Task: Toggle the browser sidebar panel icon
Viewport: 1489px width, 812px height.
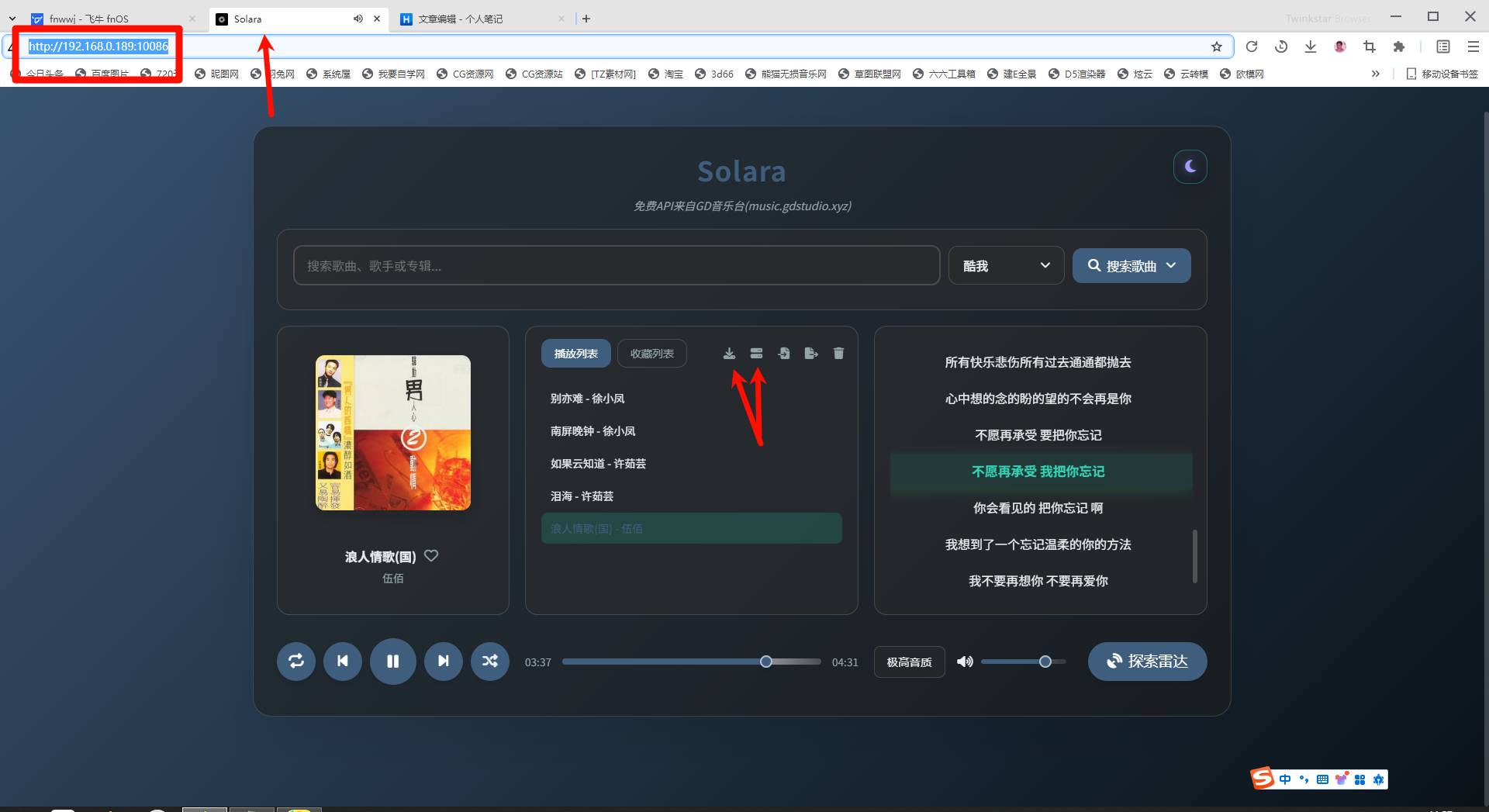Action: click(x=1443, y=47)
